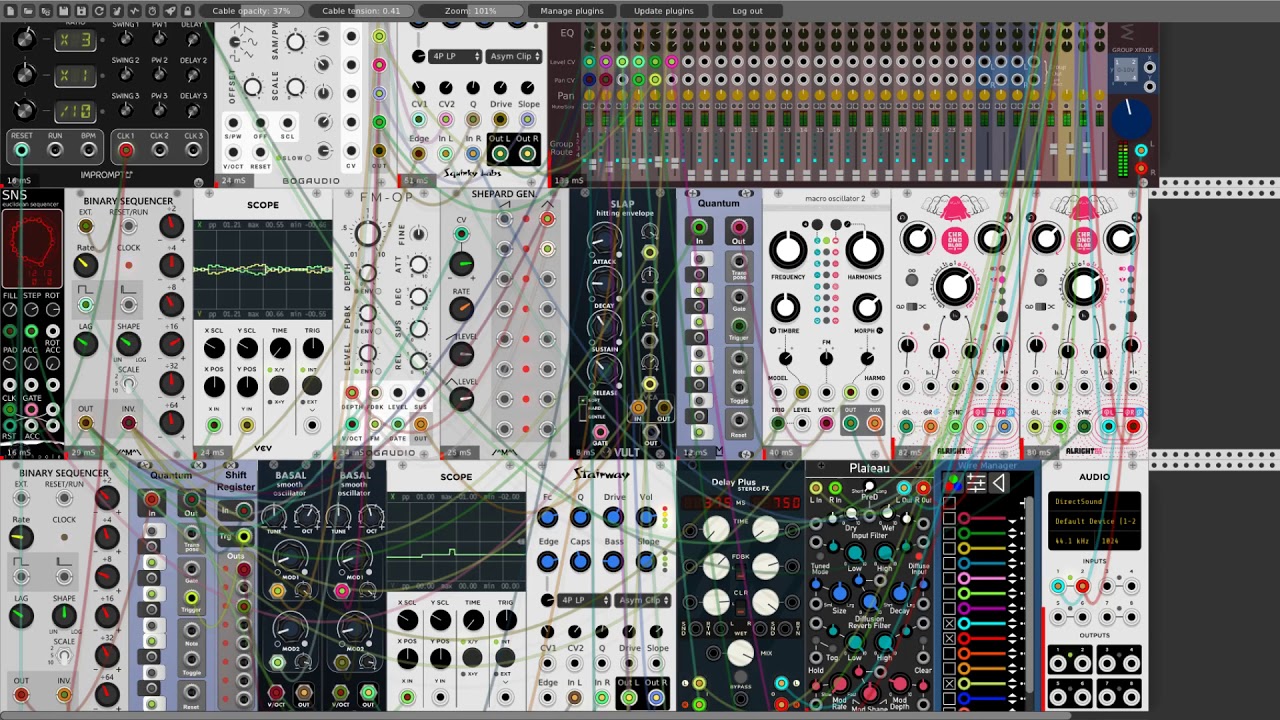Click Plateau L In port
Image resolution: width=1280 pixels, height=720 pixels.
point(816,488)
